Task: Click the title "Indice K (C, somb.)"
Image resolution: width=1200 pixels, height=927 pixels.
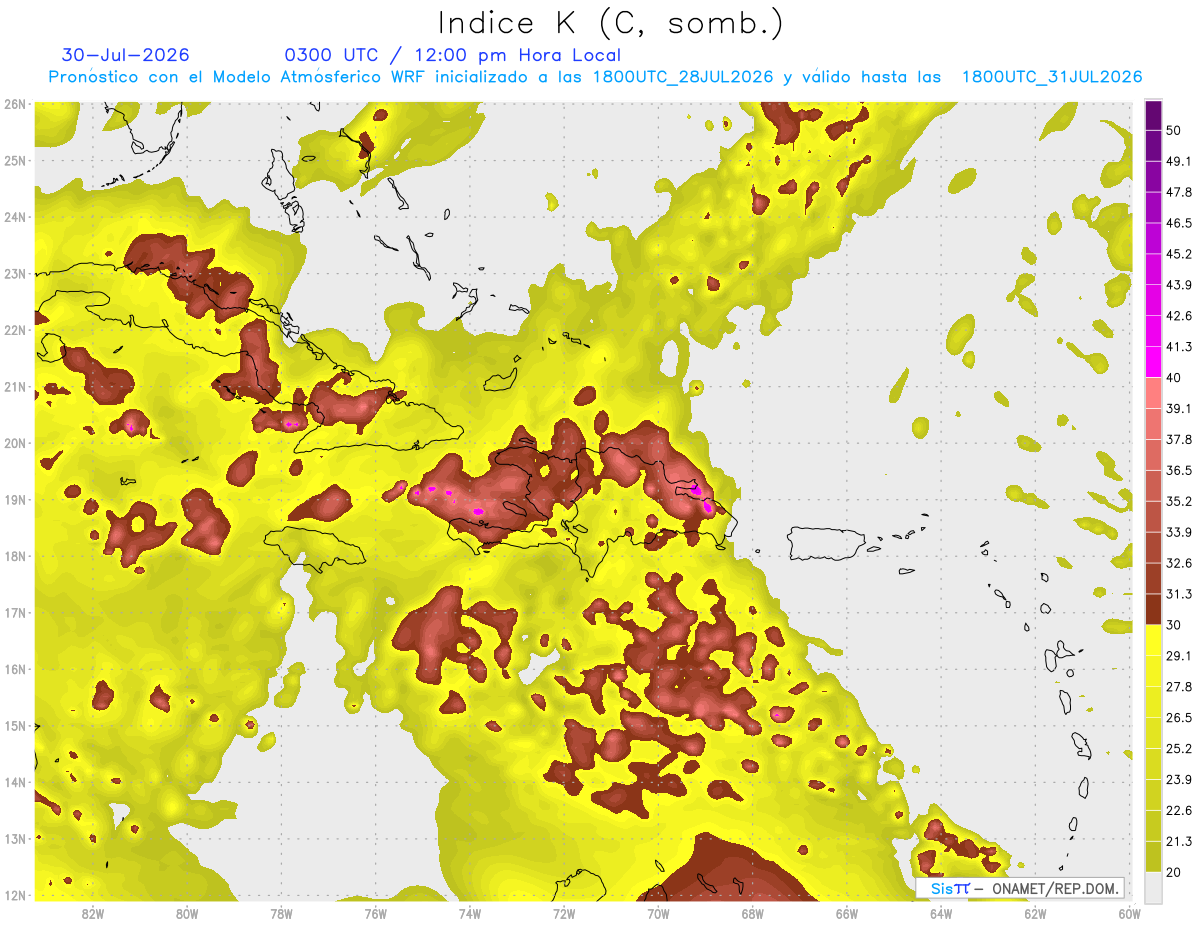Action: point(610,22)
